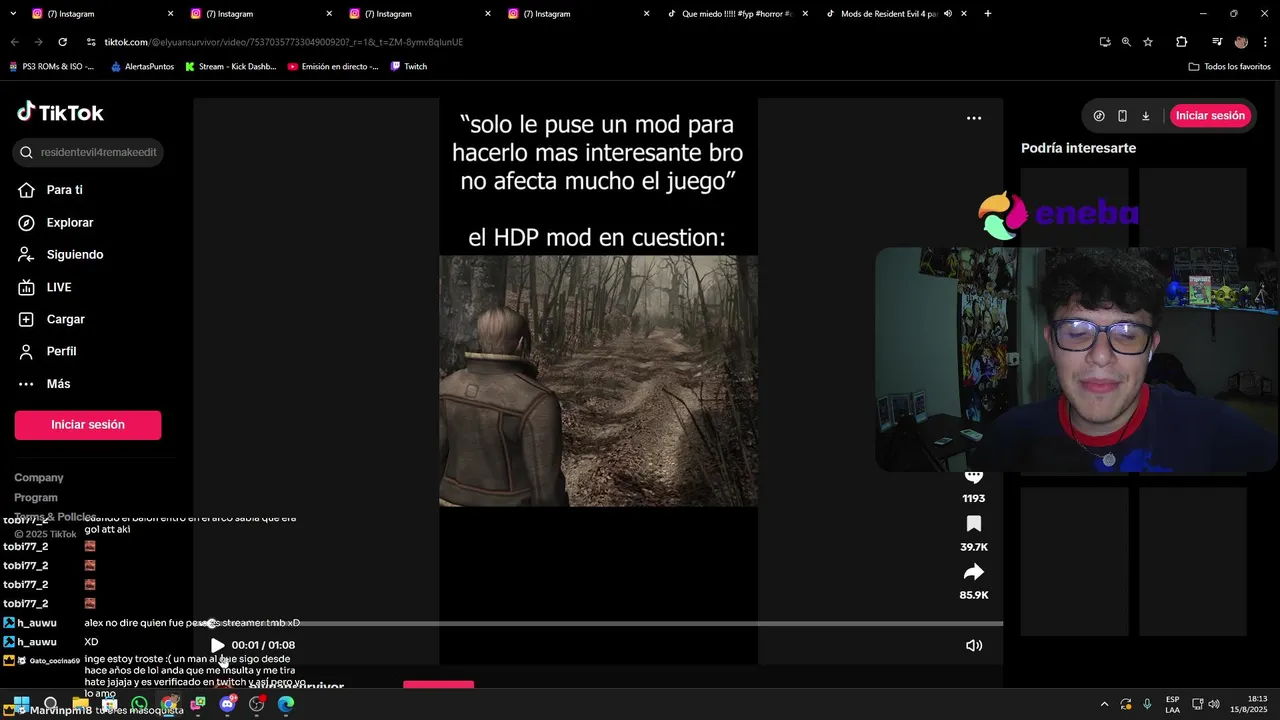Open the video's three-dot options menu
This screenshot has width=1280, height=720.
click(x=974, y=118)
